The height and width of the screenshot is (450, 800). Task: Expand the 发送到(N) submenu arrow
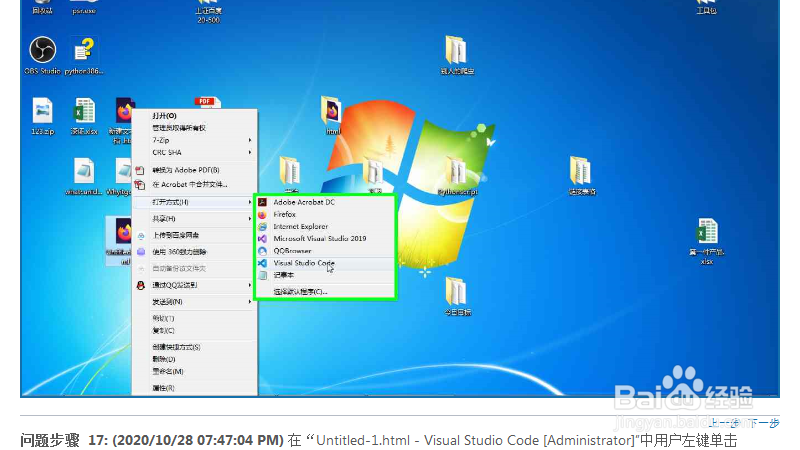click(250, 302)
